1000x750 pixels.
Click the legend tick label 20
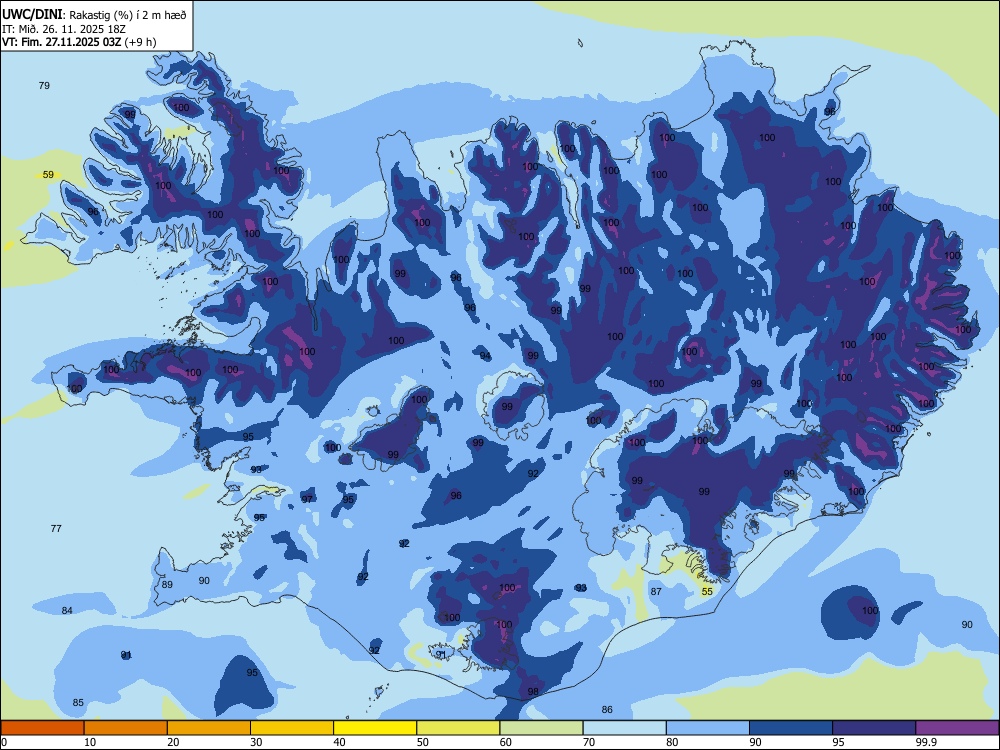pyautogui.click(x=173, y=742)
